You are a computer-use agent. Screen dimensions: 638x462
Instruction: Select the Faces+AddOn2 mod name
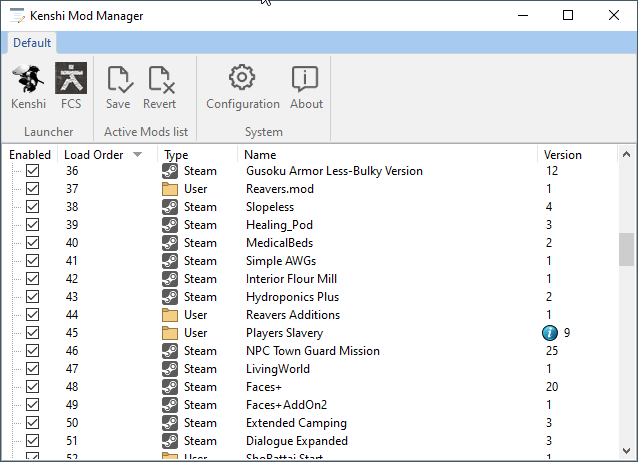point(286,405)
